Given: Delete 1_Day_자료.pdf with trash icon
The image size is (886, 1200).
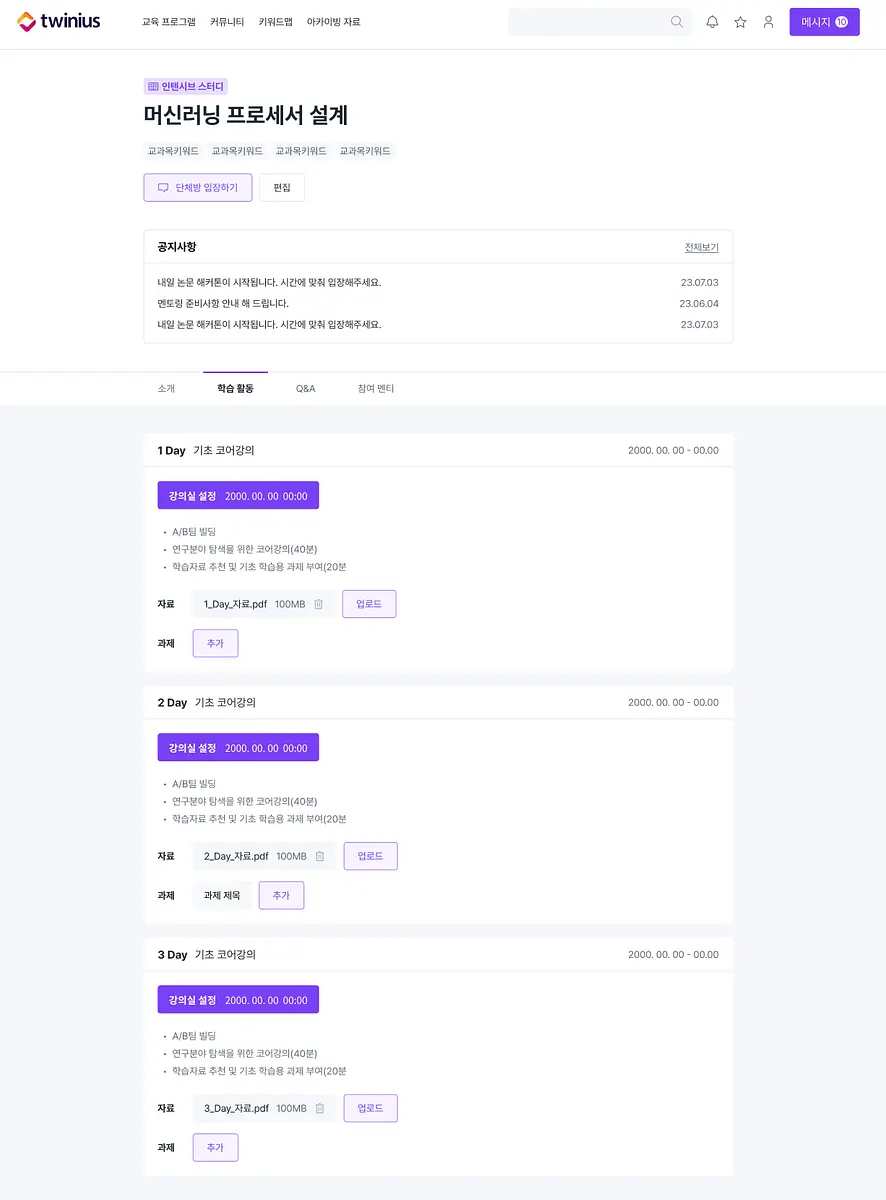Looking at the screenshot, I should 318,604.
